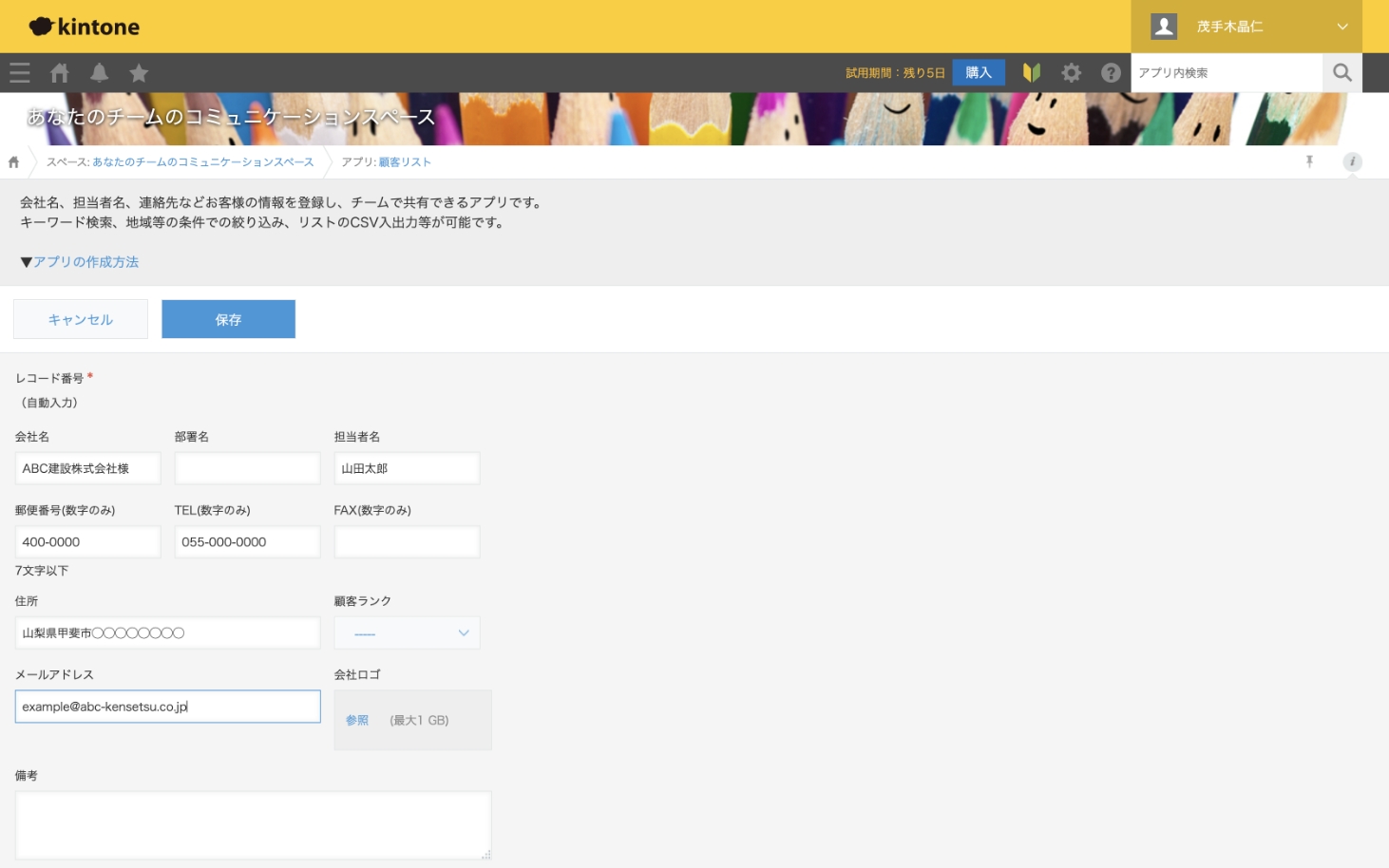Open the hamburger menu icon
This screenshot has width=1389, height=868.
20,73
